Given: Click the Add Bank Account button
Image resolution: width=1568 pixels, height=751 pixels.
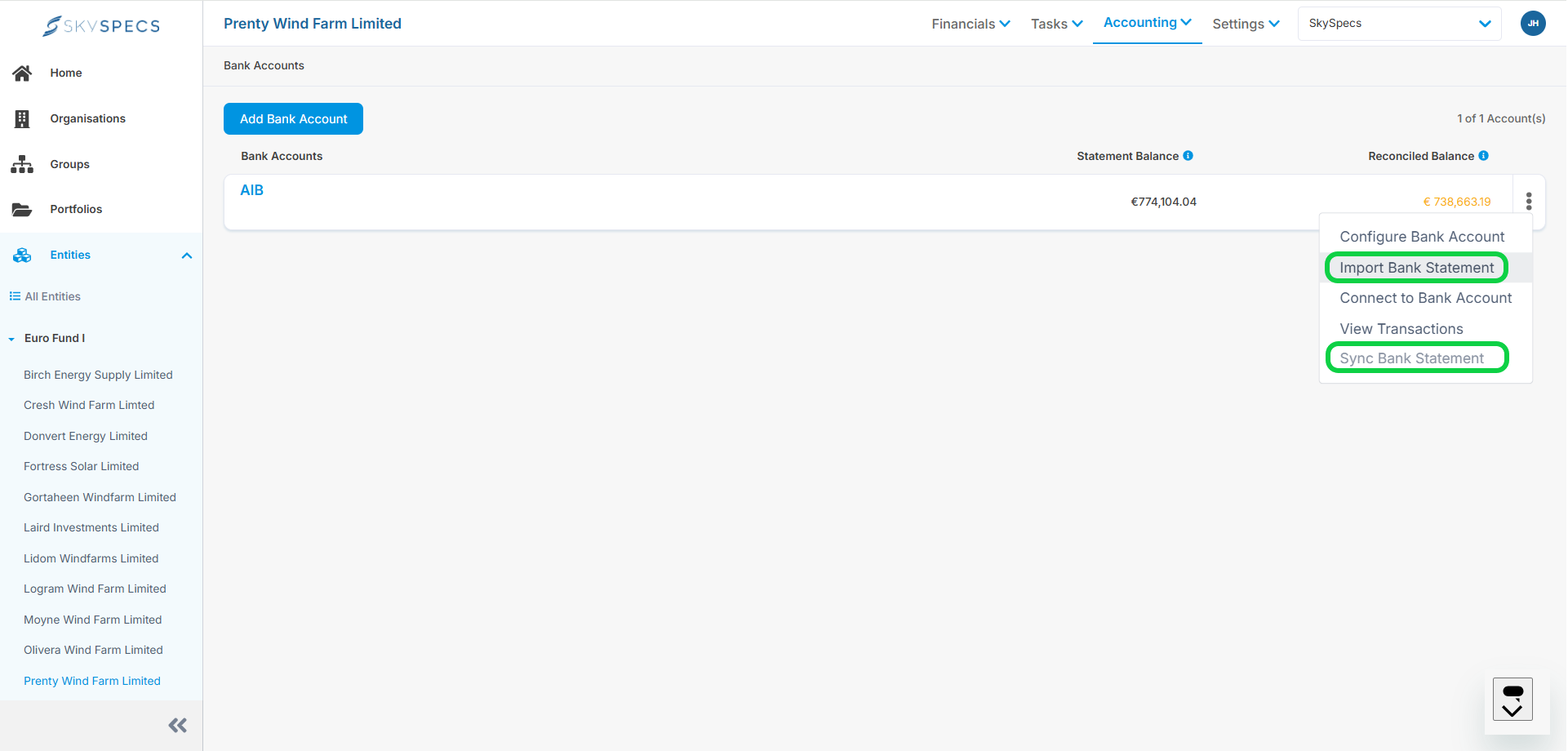Looking at the screenshot, I should (294, 119).
